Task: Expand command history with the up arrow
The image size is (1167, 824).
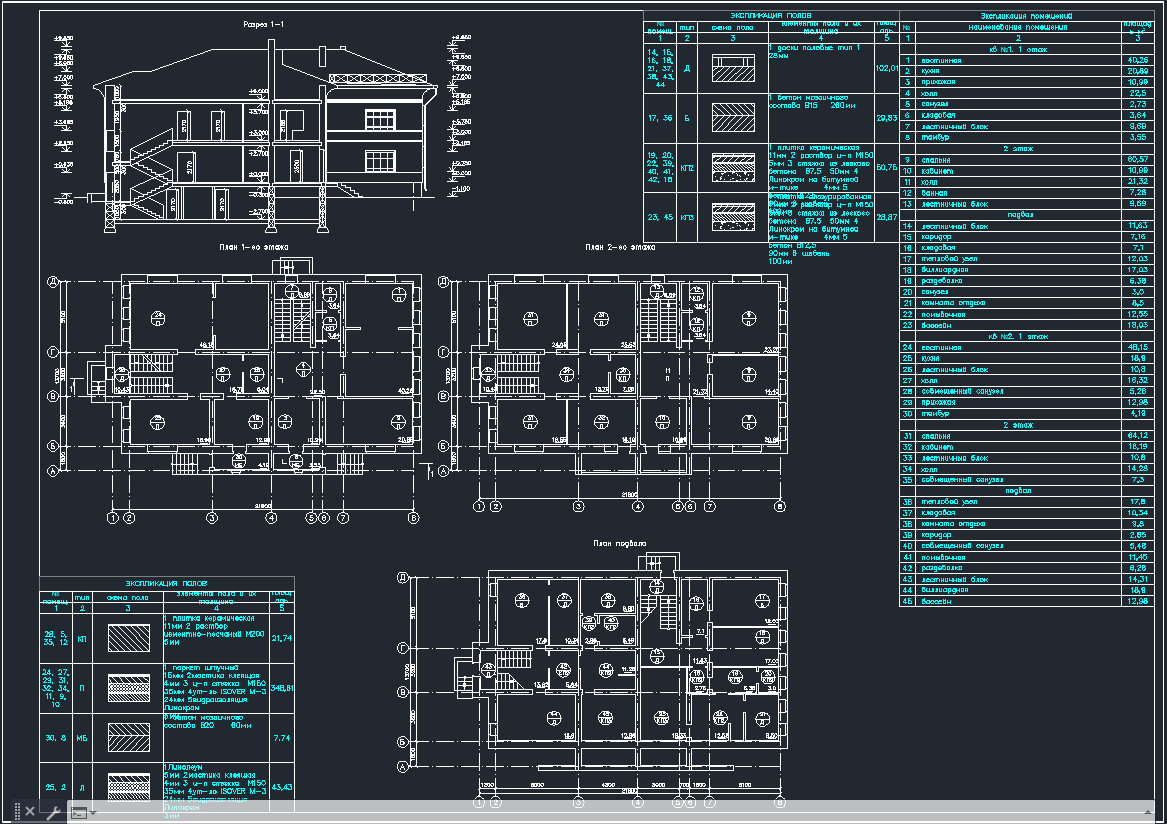Action: pos(1147,812)
